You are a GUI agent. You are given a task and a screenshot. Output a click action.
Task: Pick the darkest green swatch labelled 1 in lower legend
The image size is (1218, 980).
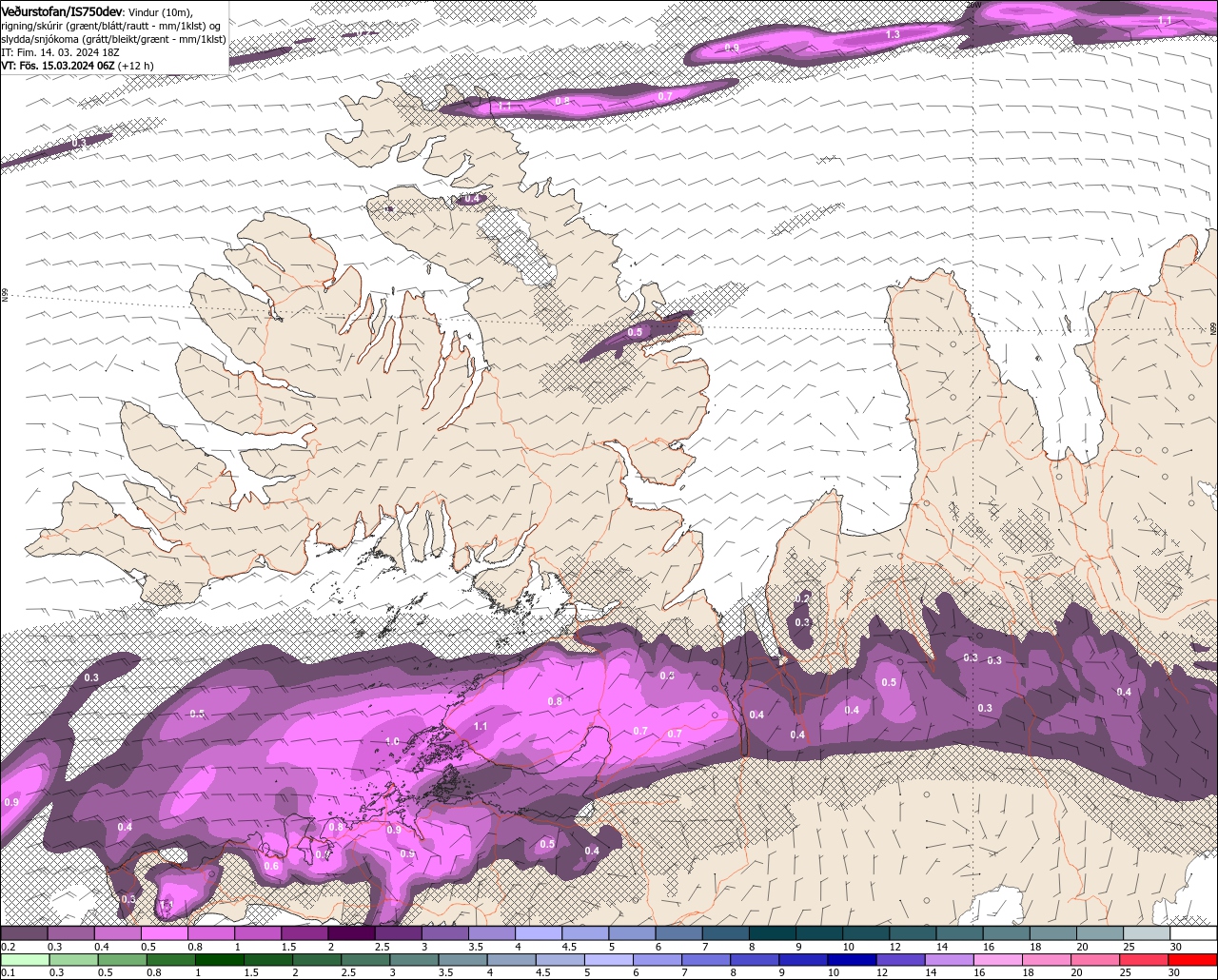pyautogui.click(x=220, y=959)
